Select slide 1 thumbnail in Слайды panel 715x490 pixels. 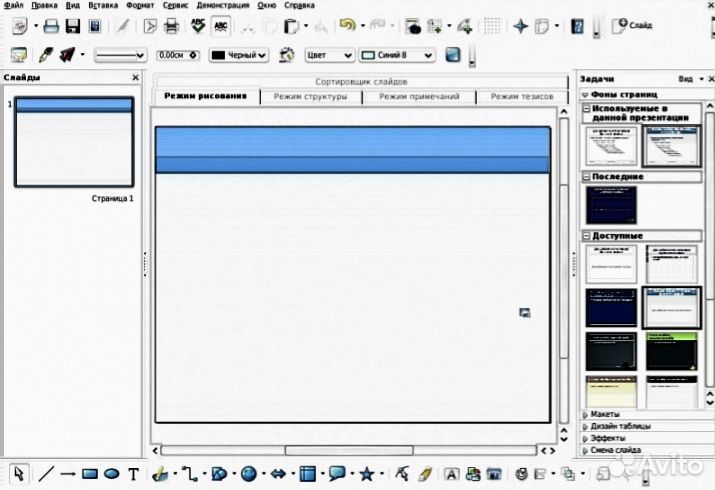pyautogui.click(x=74, y=143)
